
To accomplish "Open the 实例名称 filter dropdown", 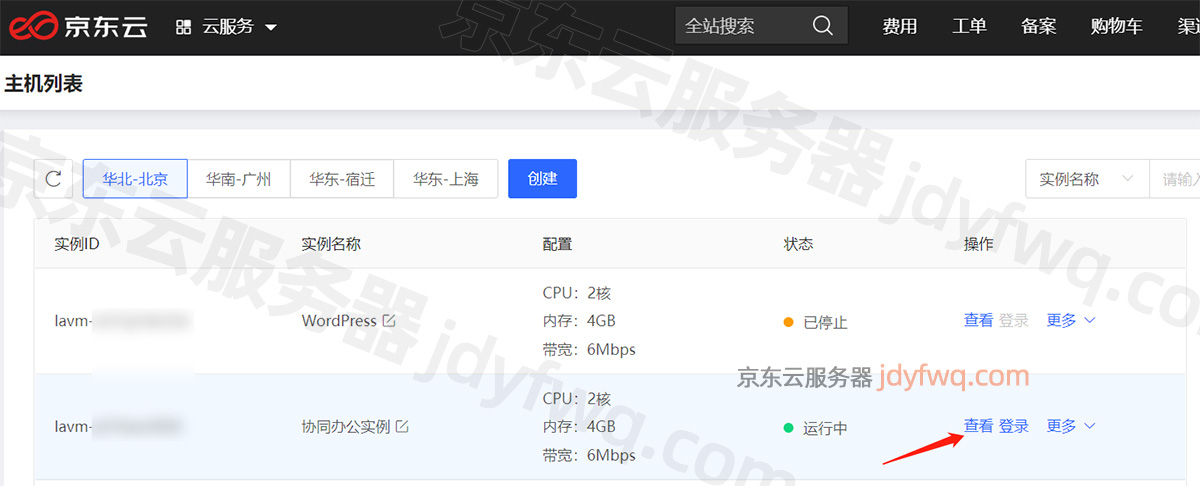I will click(x=1087, y=179).
